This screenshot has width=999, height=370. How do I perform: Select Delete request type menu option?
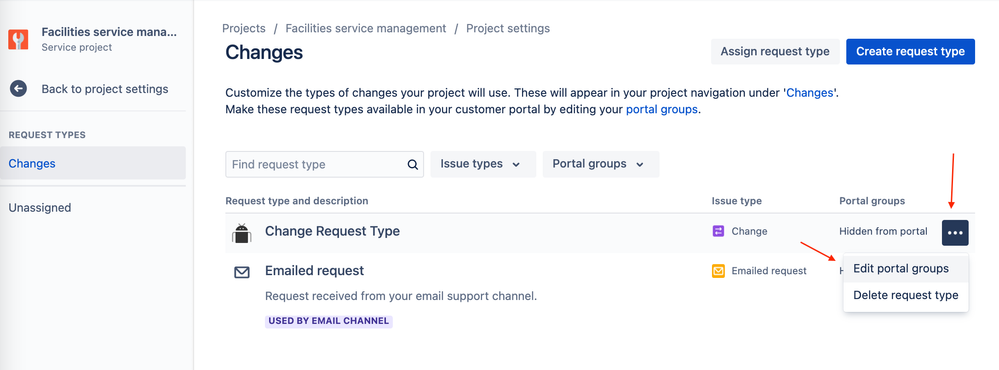pyautogui.click(x=905, y=295)
